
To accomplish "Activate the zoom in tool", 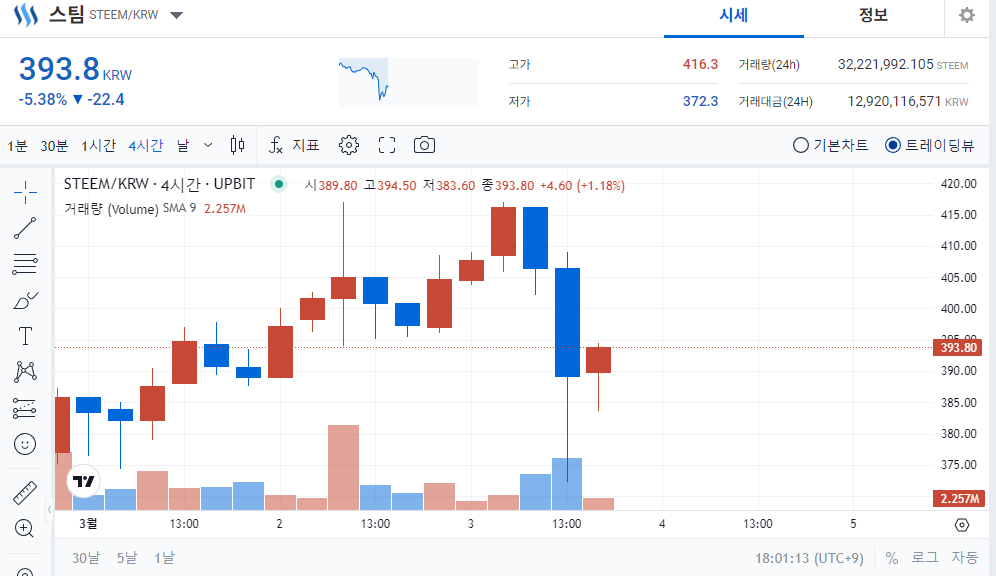I will point(24,528).
